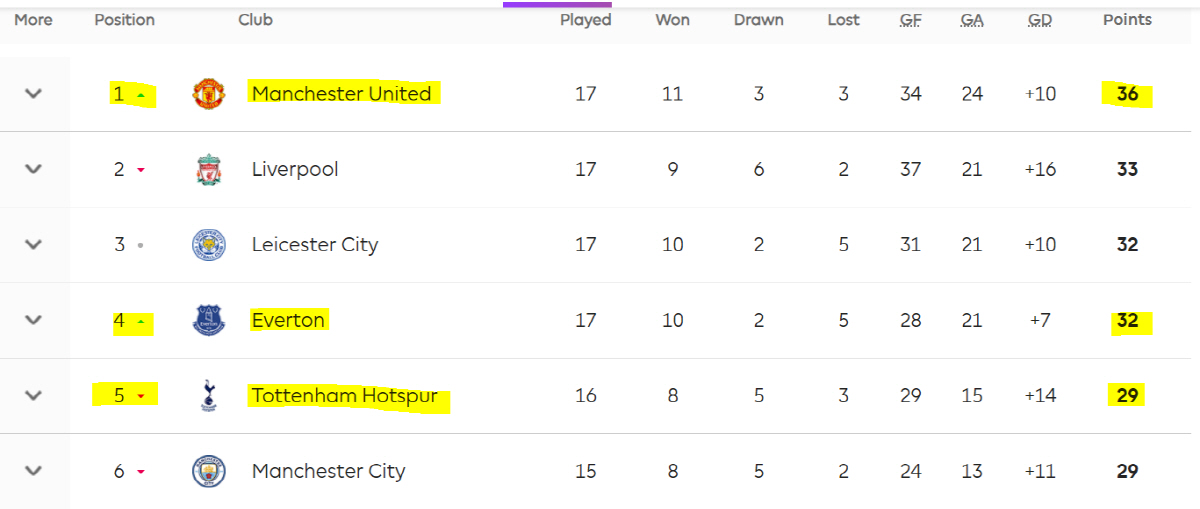Expand the Liverpool row details chevron
Screen dimensions: 1200x509
click(x=34, y=170)
